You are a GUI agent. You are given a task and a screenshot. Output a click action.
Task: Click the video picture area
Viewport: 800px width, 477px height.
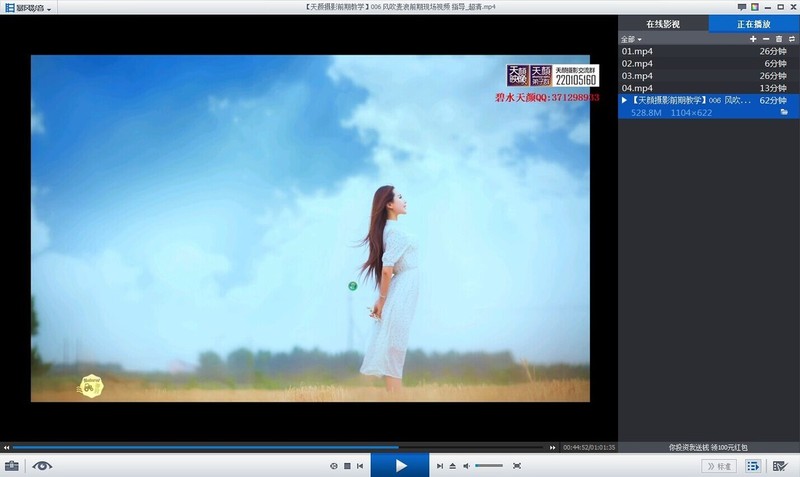coord(310,228)
